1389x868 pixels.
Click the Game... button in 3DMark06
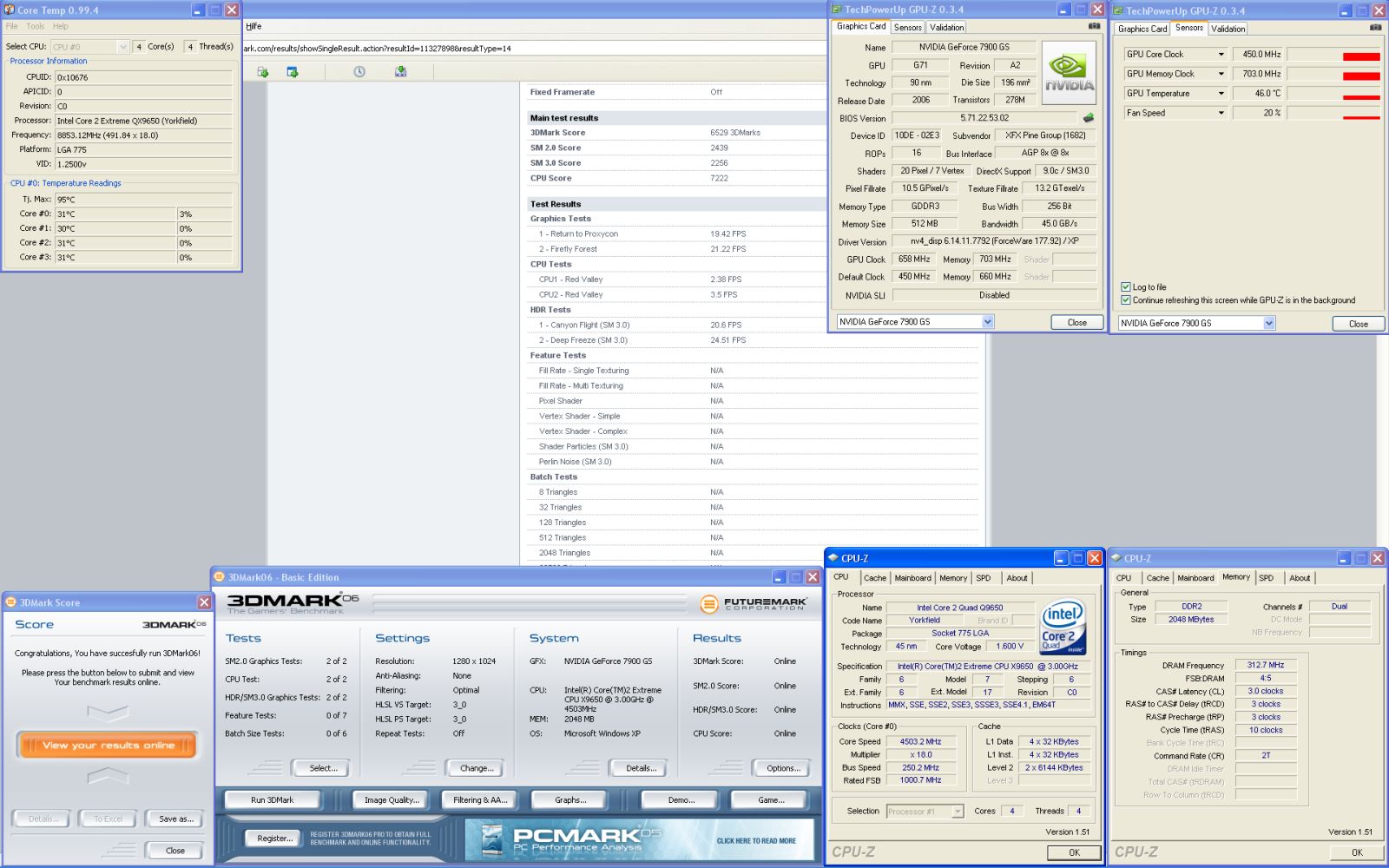771,800
